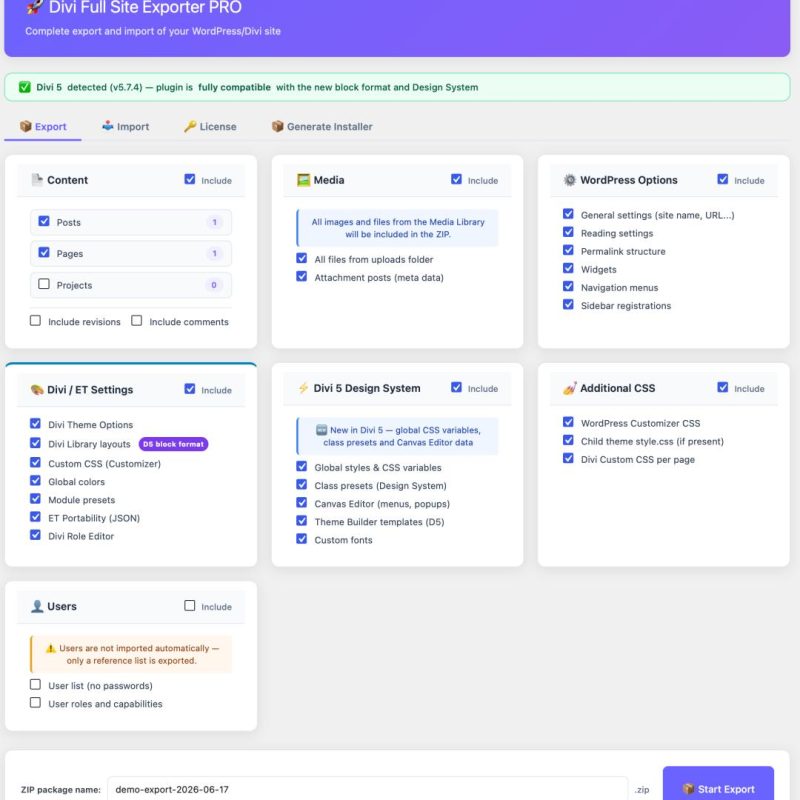Switch to the Export tab
This screenshot has height=800, width=800.
tap(43, 127)
